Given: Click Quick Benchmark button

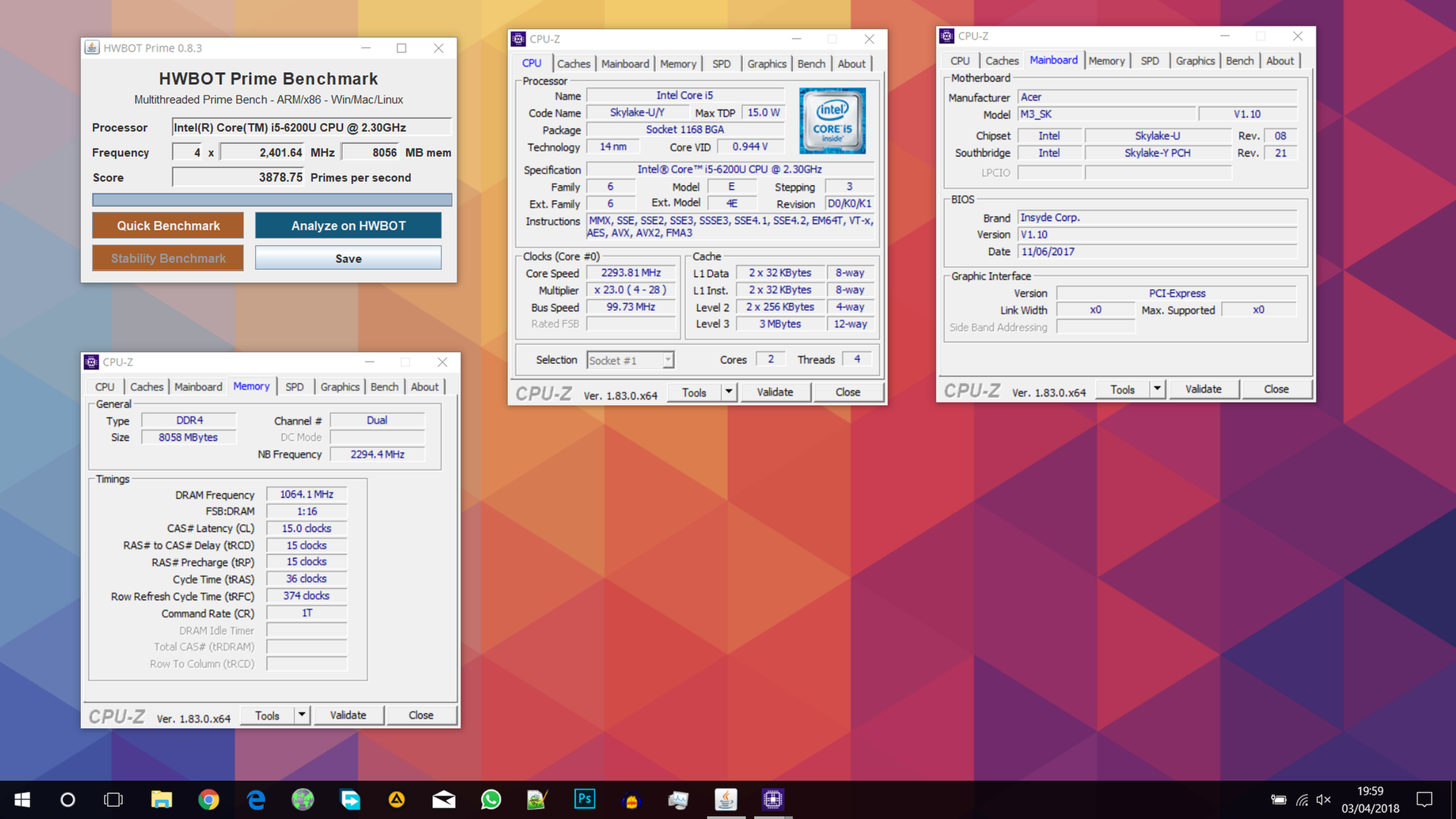Looking at the screenshot, I should point(168,225).
